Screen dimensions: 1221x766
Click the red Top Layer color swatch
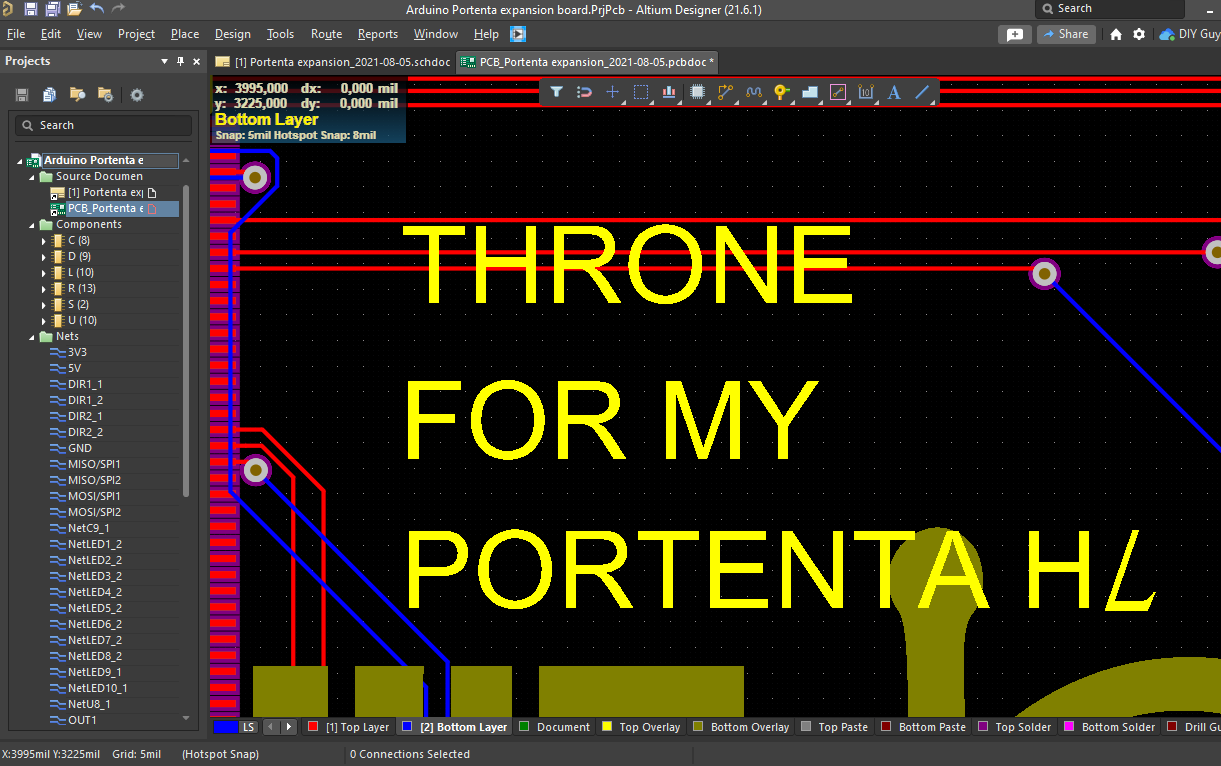(x=313, y=727)
